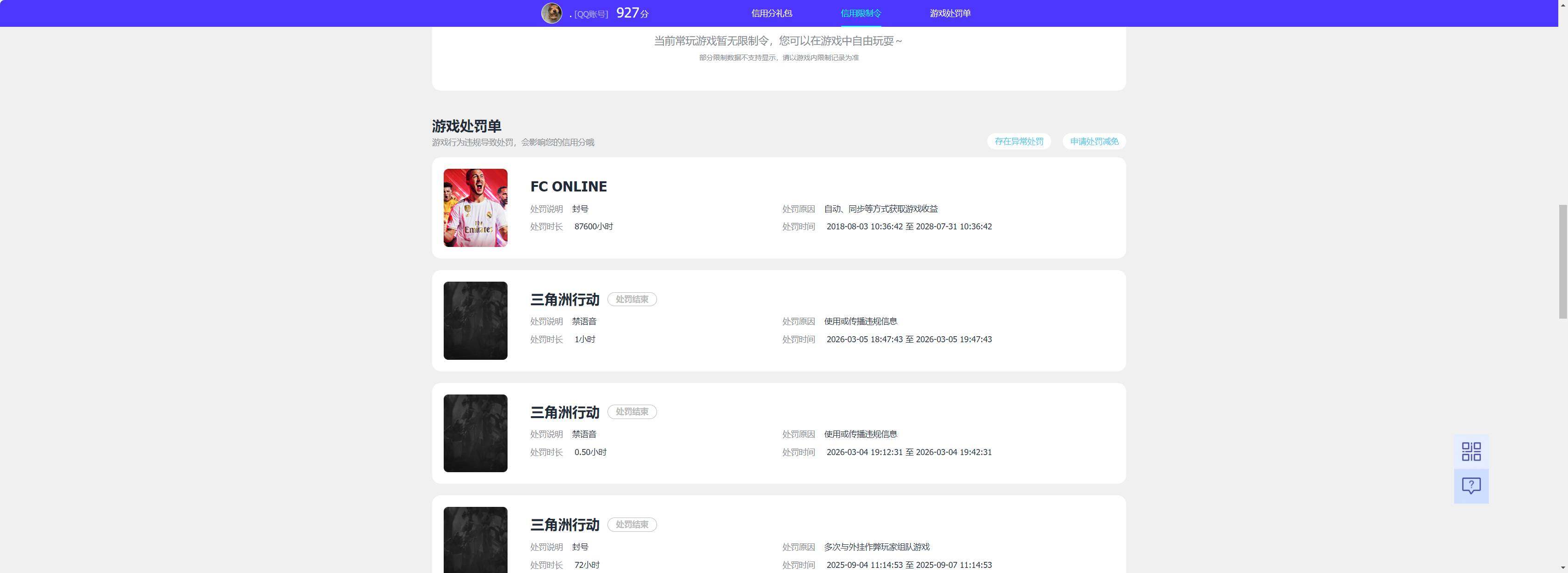The height and width of the screenshot is (573, 1568).
Task: Open the 信用分礼包 tab
Action: 771,13
